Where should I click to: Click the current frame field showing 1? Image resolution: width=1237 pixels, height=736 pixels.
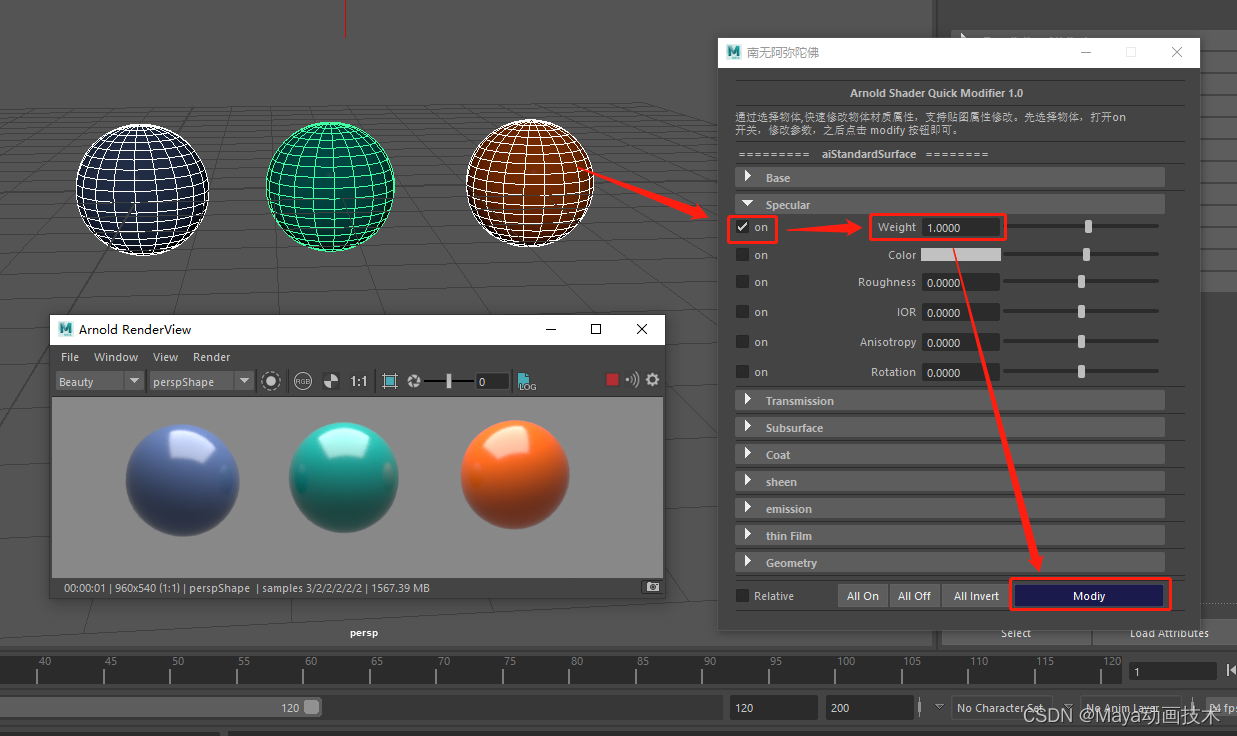point(1173,671)
